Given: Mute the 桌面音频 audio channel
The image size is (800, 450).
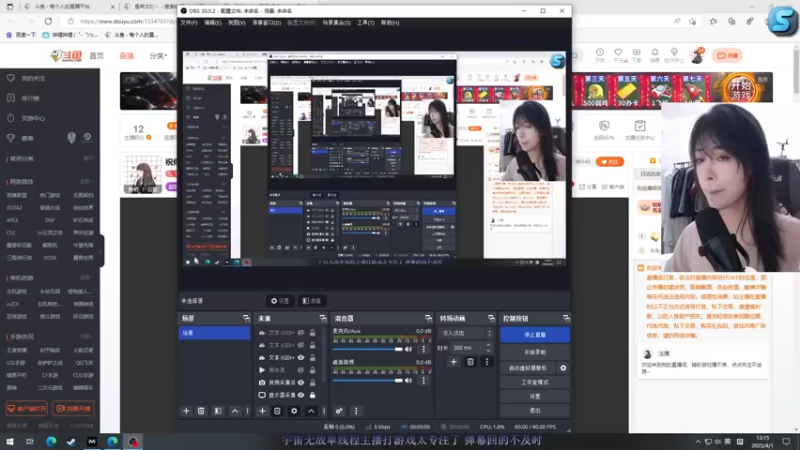Looking at the screenshot, I should (x=408, y=381).
